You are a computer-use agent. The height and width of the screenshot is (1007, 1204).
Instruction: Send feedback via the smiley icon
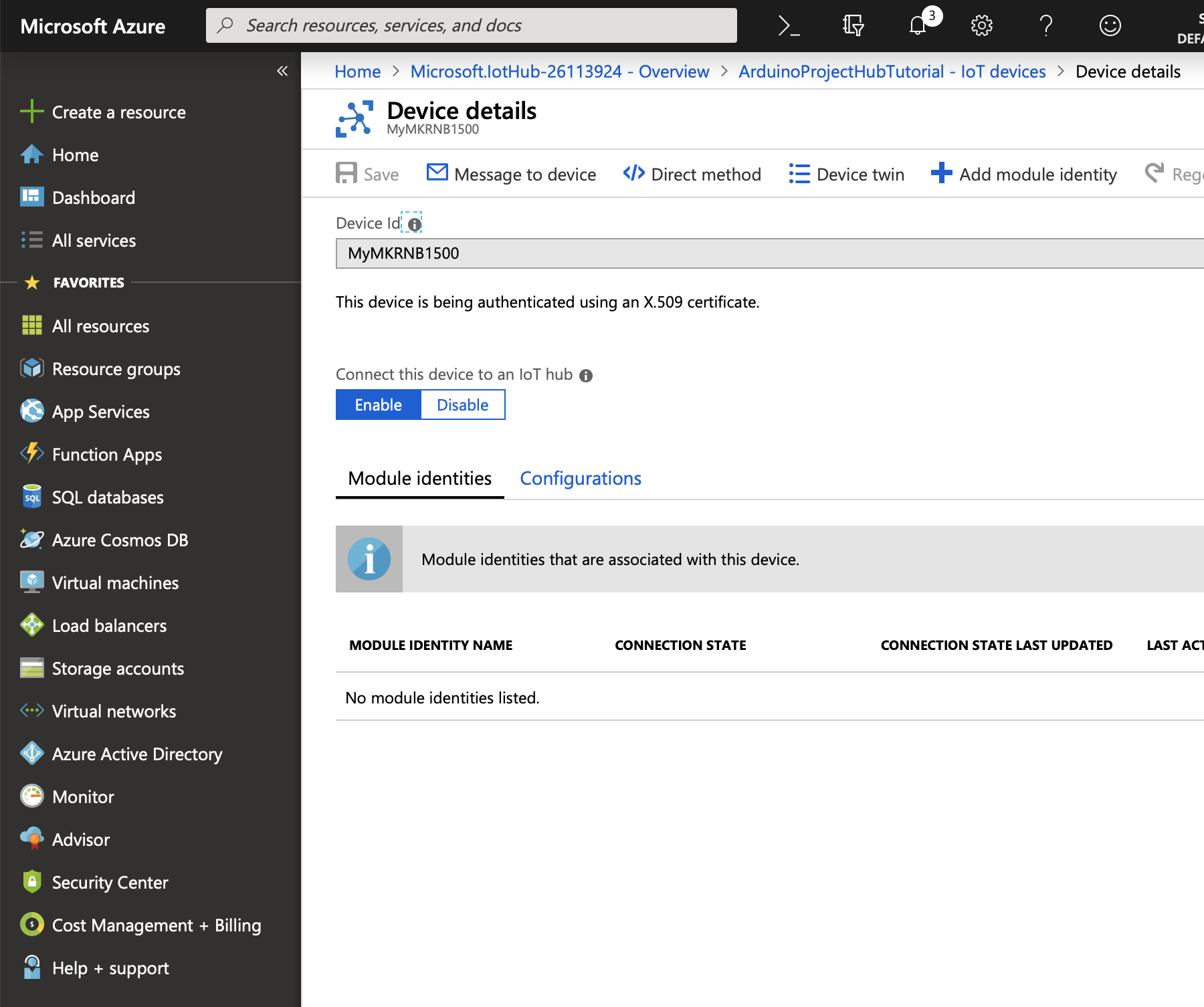[1110, 25]
